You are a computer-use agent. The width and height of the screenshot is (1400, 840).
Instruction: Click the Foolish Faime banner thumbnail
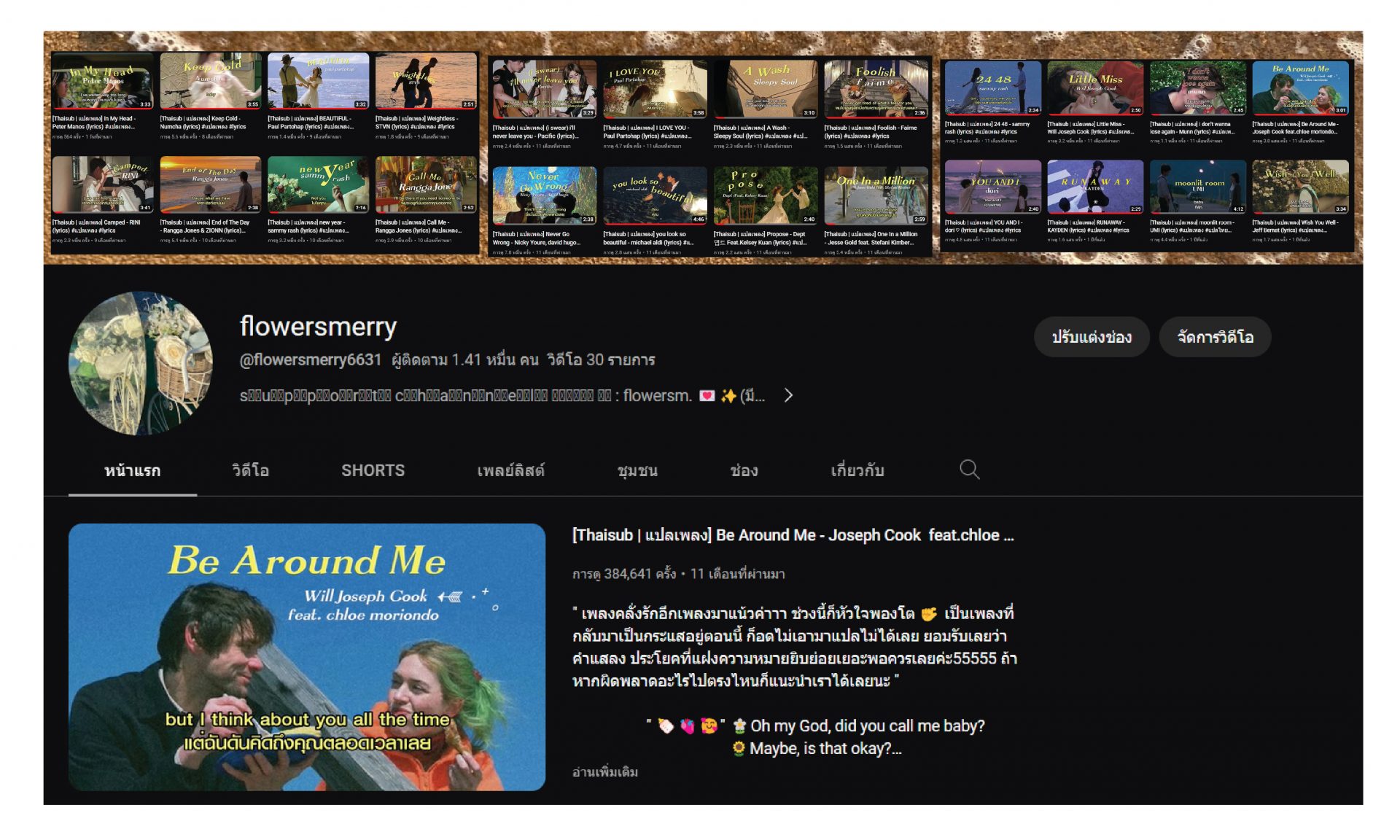tap(876, 90)
